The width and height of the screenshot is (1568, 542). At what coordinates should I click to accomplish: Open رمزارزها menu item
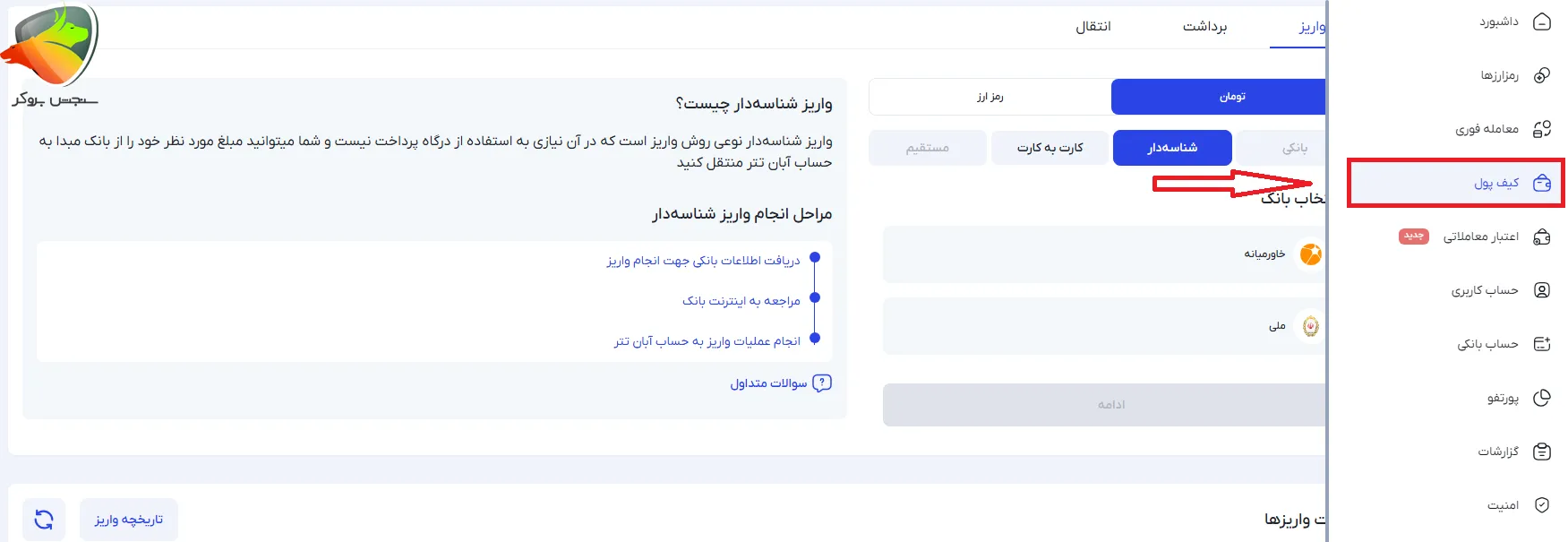point(1500,75)
